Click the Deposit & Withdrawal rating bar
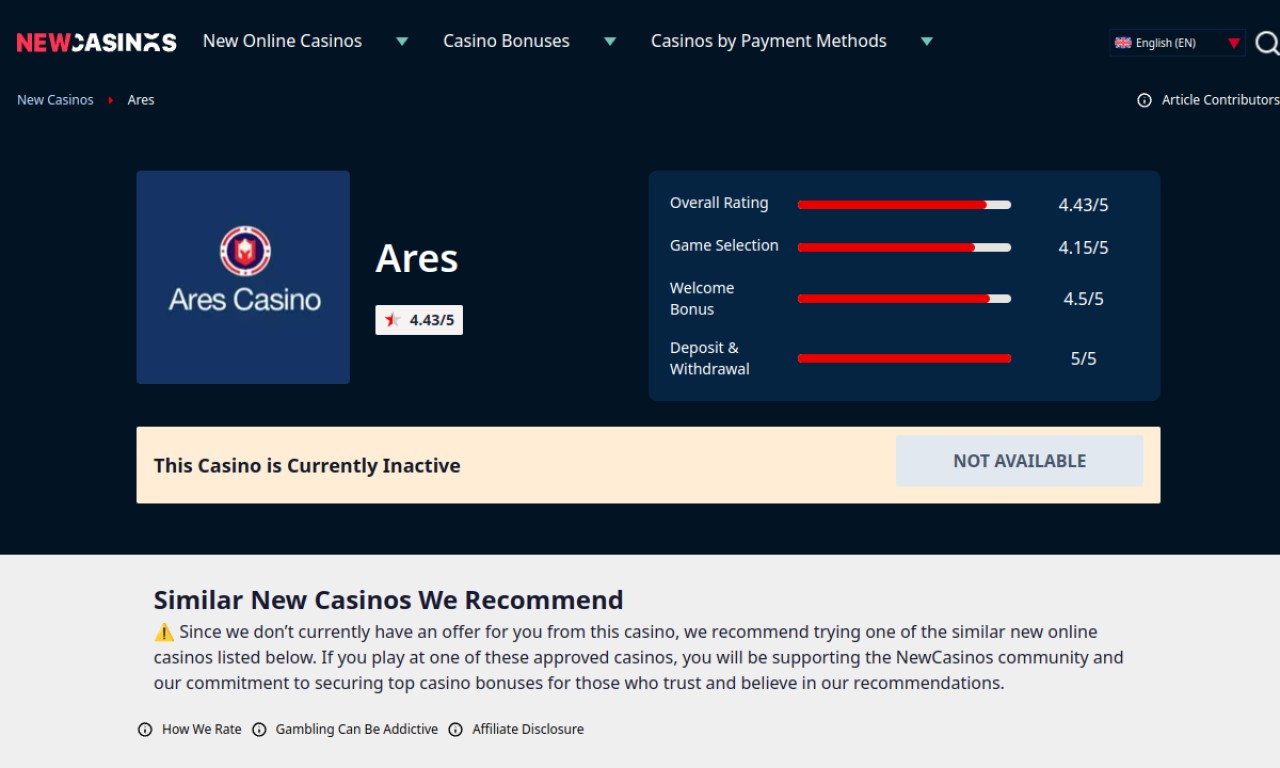 coord(904,358)
